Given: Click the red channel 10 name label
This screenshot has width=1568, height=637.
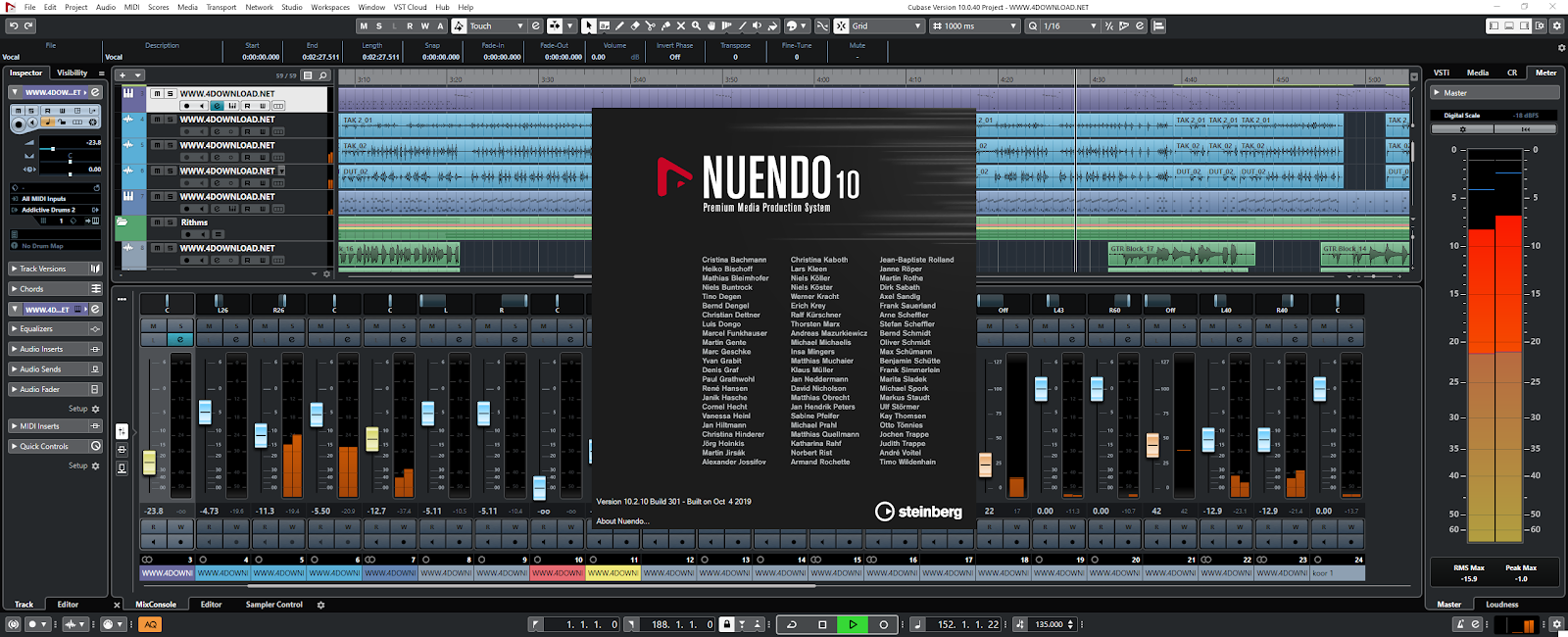Looking at the screenshot, I should coord(558,573).
